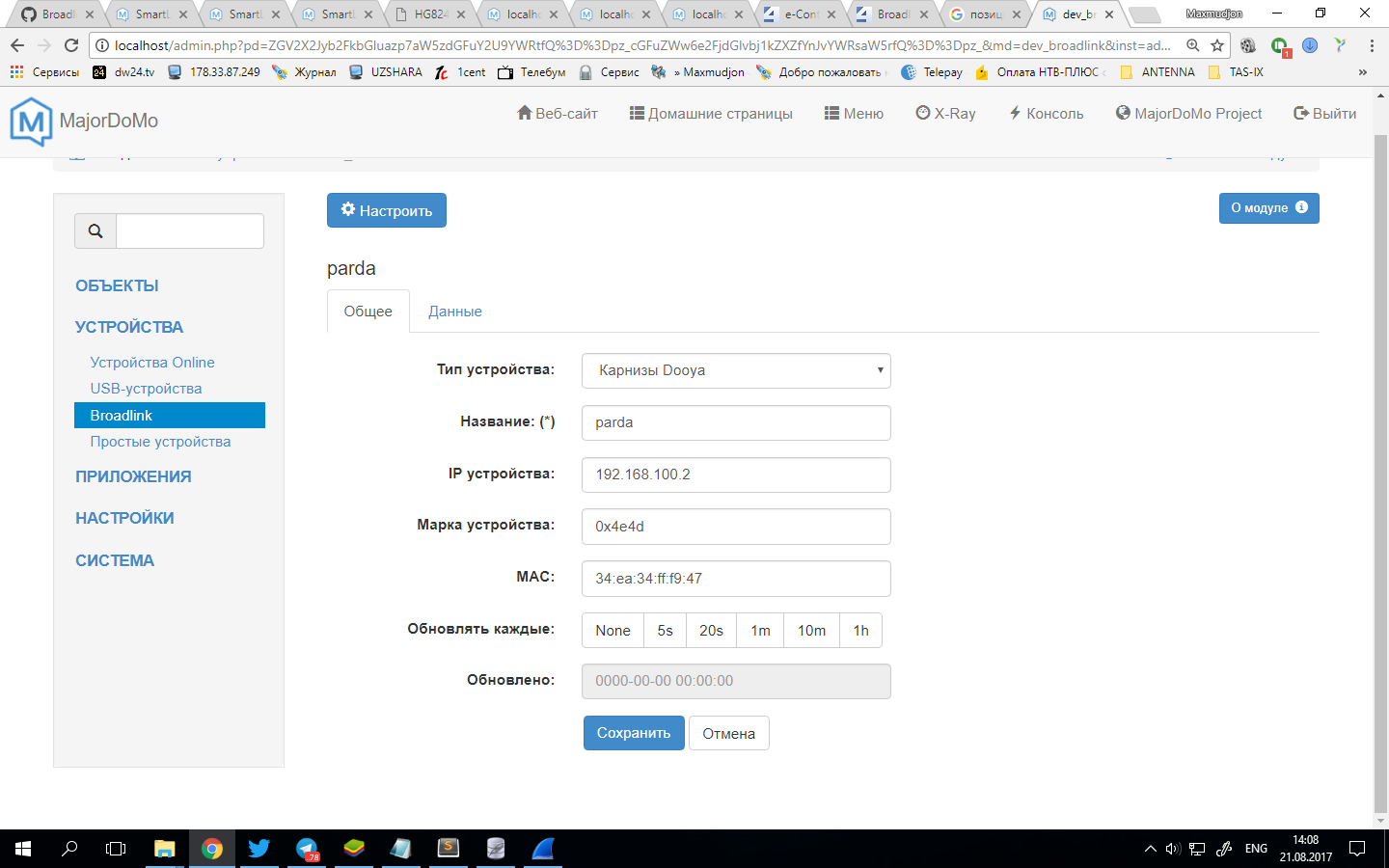
Task: Open the Простые устройства link
Action: pyautogui.click(x=161, y=442)
